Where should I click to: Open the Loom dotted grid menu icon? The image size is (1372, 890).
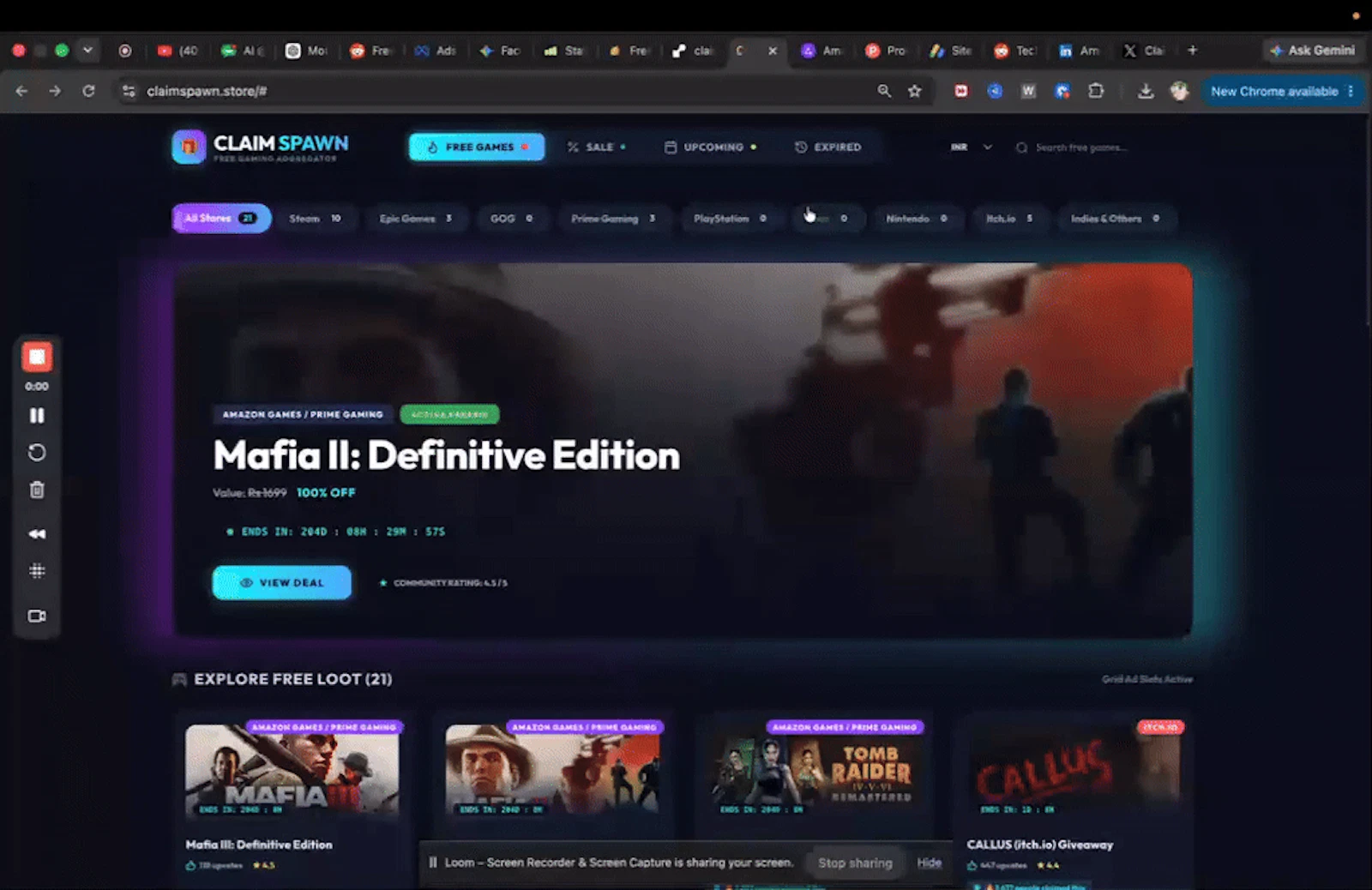pos(37,571)
